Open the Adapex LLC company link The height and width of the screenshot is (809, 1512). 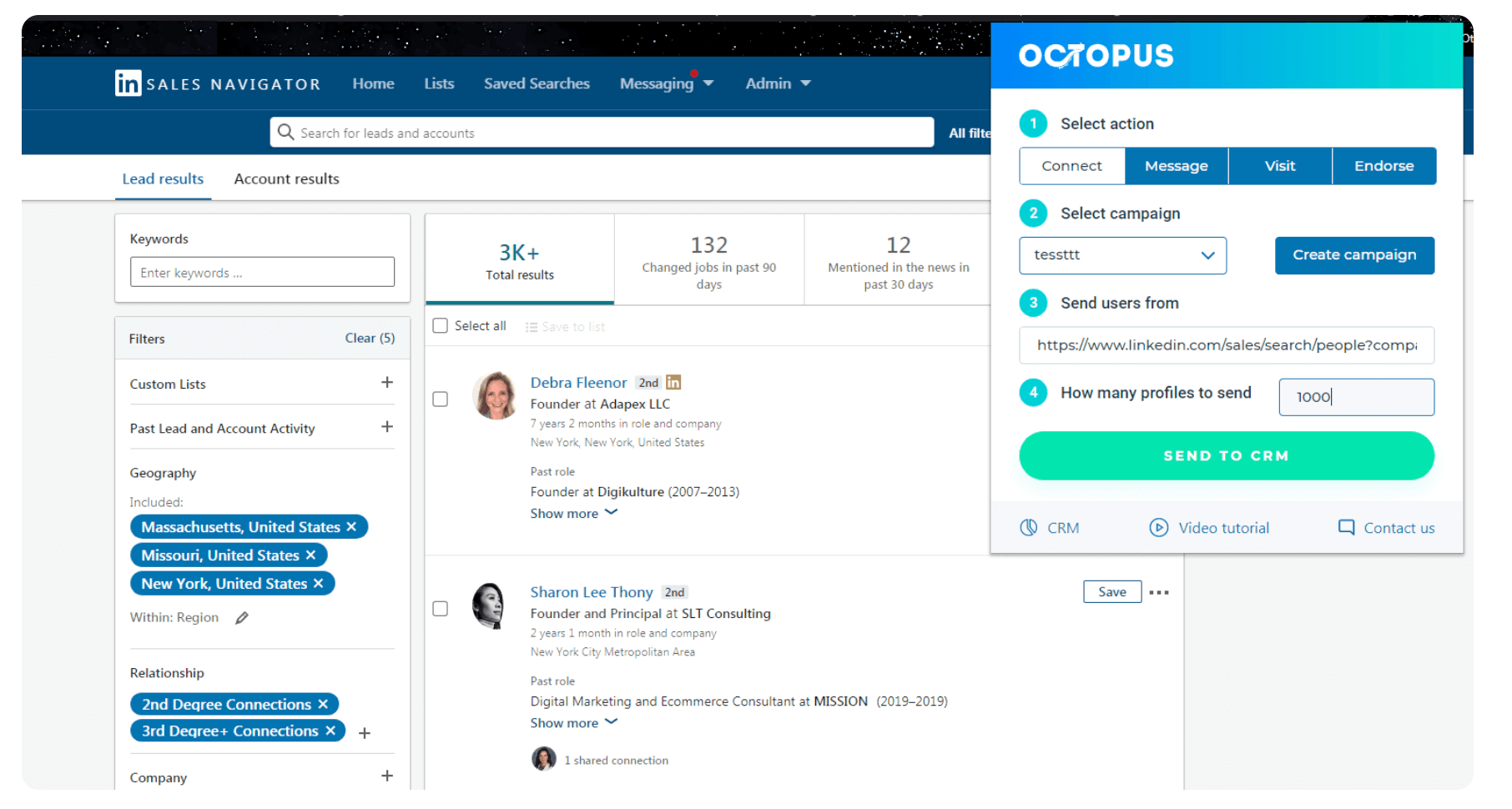click(x=635, y=404)
